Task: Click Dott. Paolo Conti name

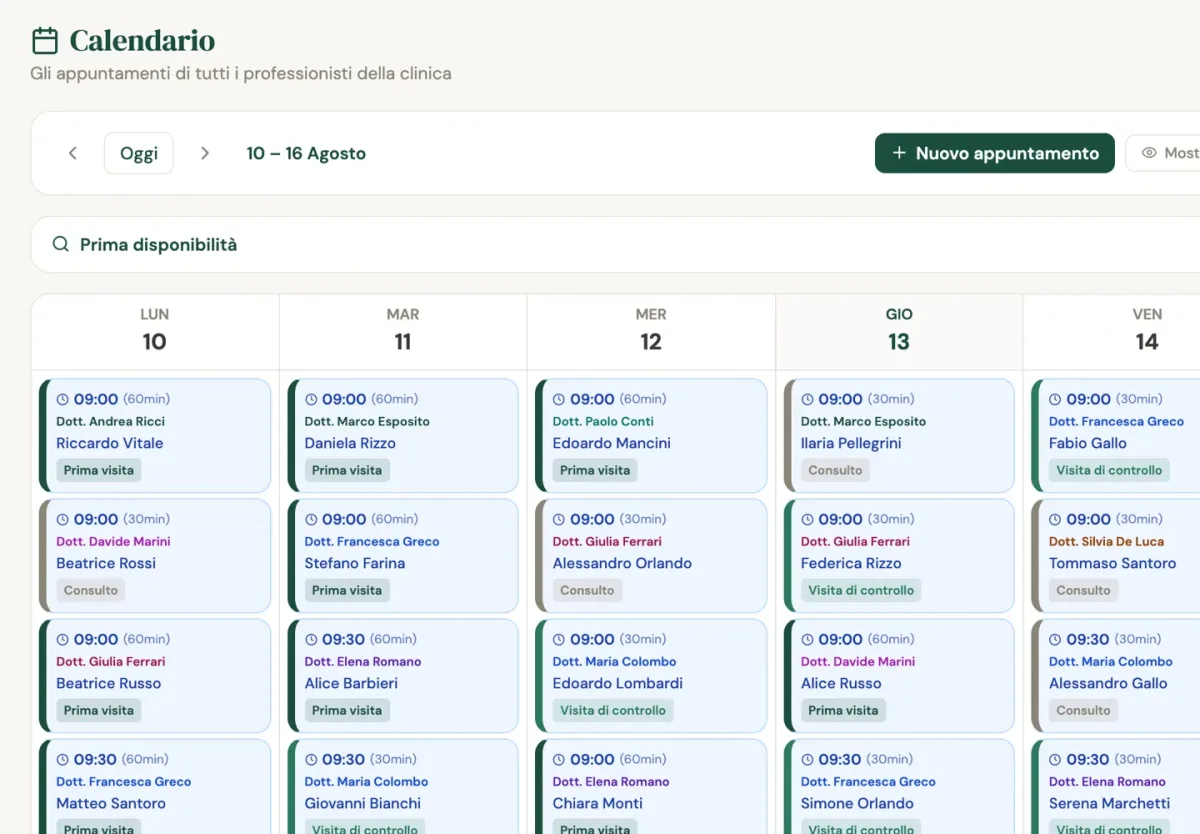Action: coord(603,421)
